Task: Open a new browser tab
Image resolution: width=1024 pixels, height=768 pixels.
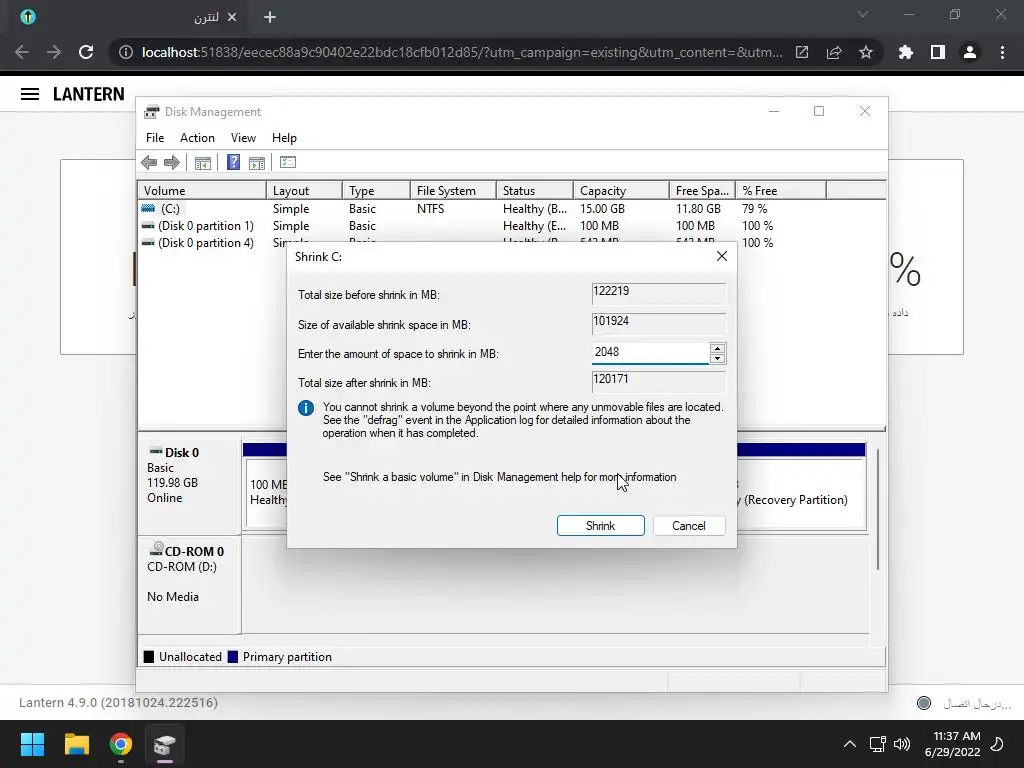Action: [x=270, y=17]
